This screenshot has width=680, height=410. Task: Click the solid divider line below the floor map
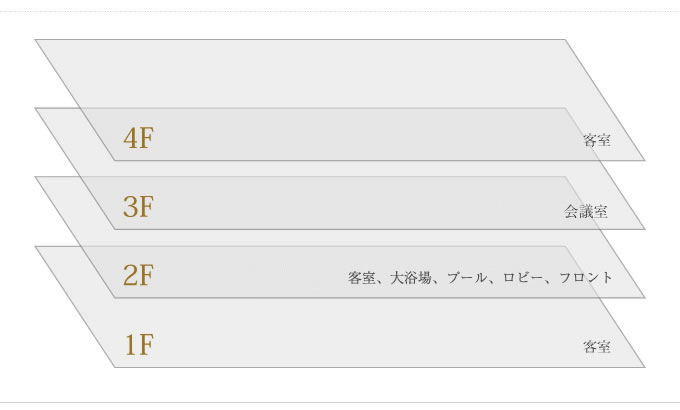pyautogui.click(x=340, y=403)
